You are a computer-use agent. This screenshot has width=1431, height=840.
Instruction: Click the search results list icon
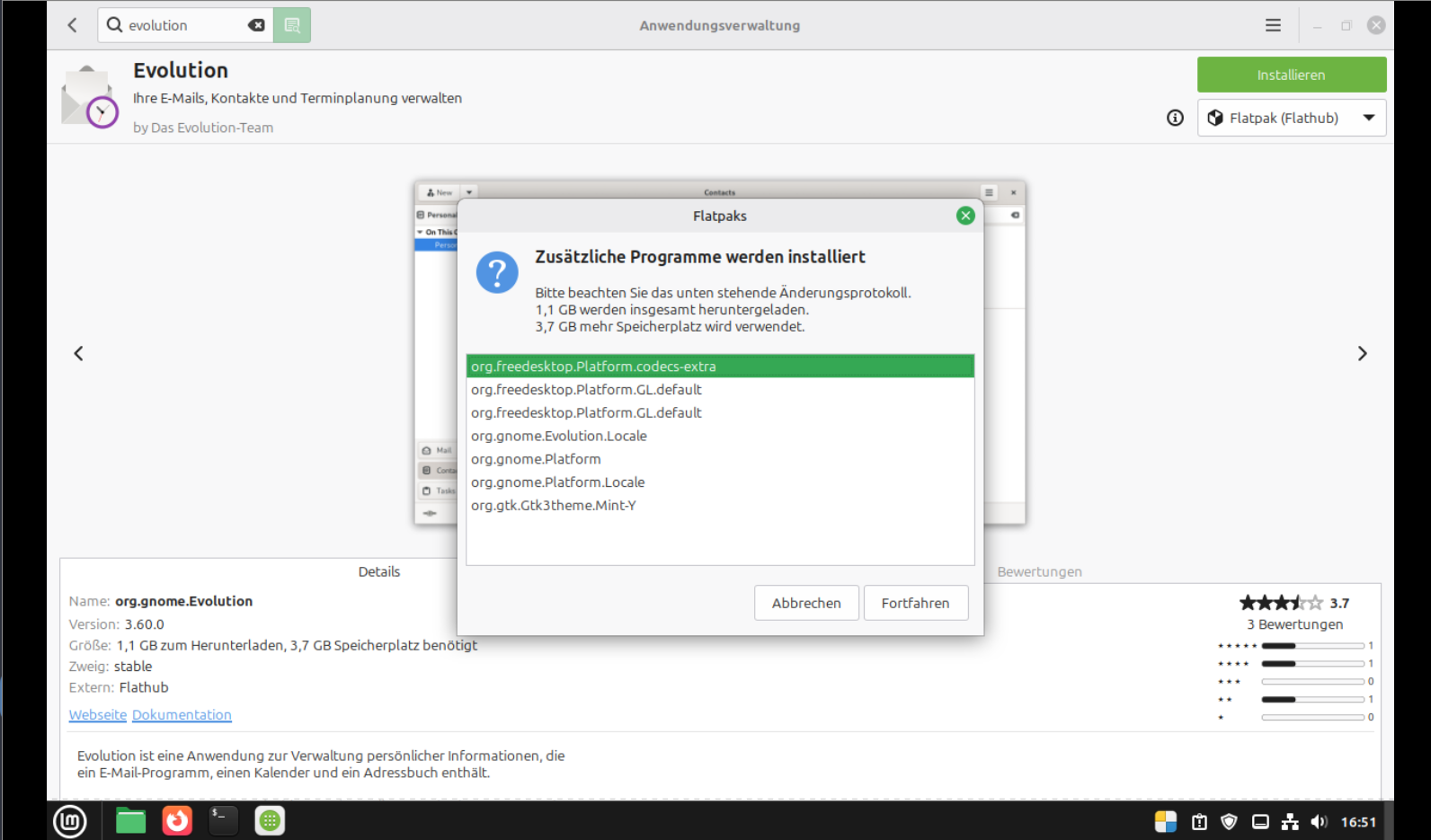292,25
